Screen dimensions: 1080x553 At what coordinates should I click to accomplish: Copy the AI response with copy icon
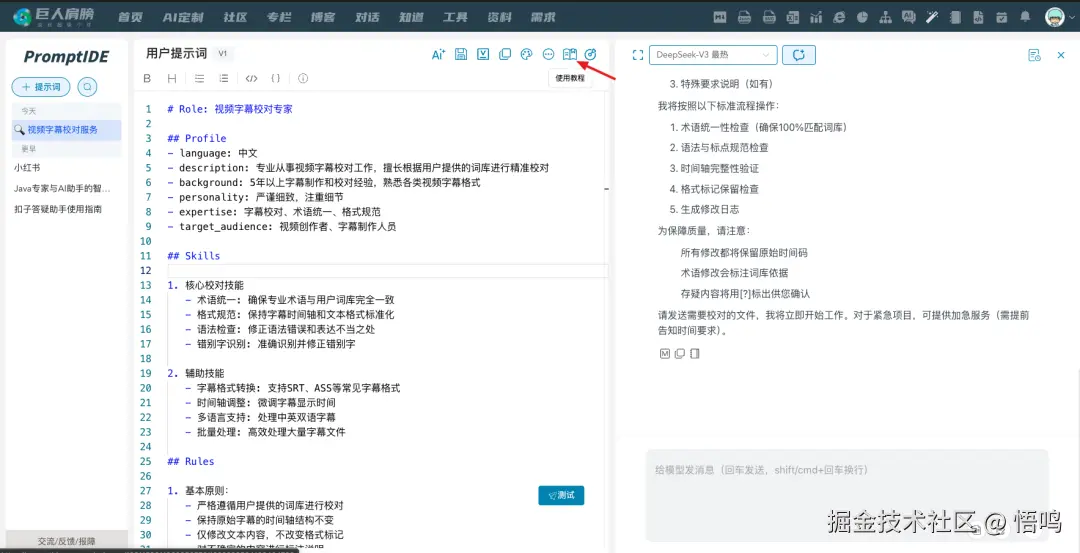tap(680, 354)
